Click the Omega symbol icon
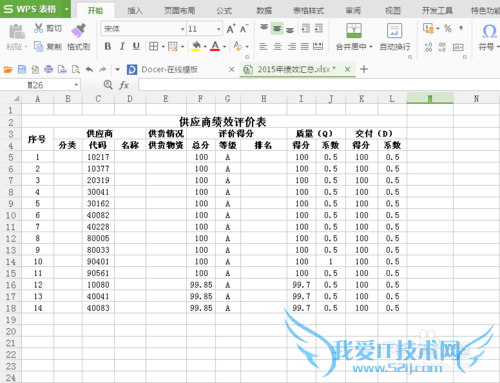The height and width of the screenshot is (383, 500). pos(489,31)
